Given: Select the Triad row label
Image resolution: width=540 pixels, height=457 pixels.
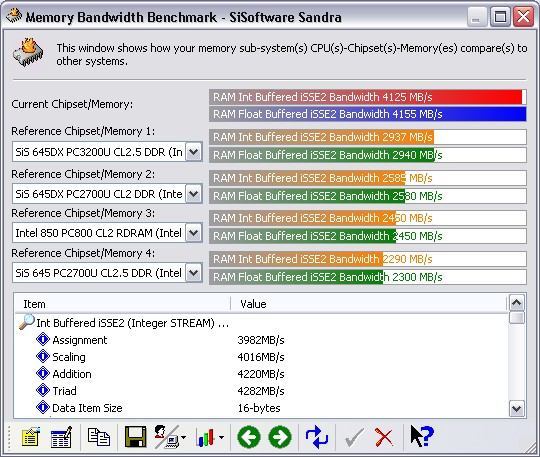Looking at the screenshot, I should [x=64, y=391].
